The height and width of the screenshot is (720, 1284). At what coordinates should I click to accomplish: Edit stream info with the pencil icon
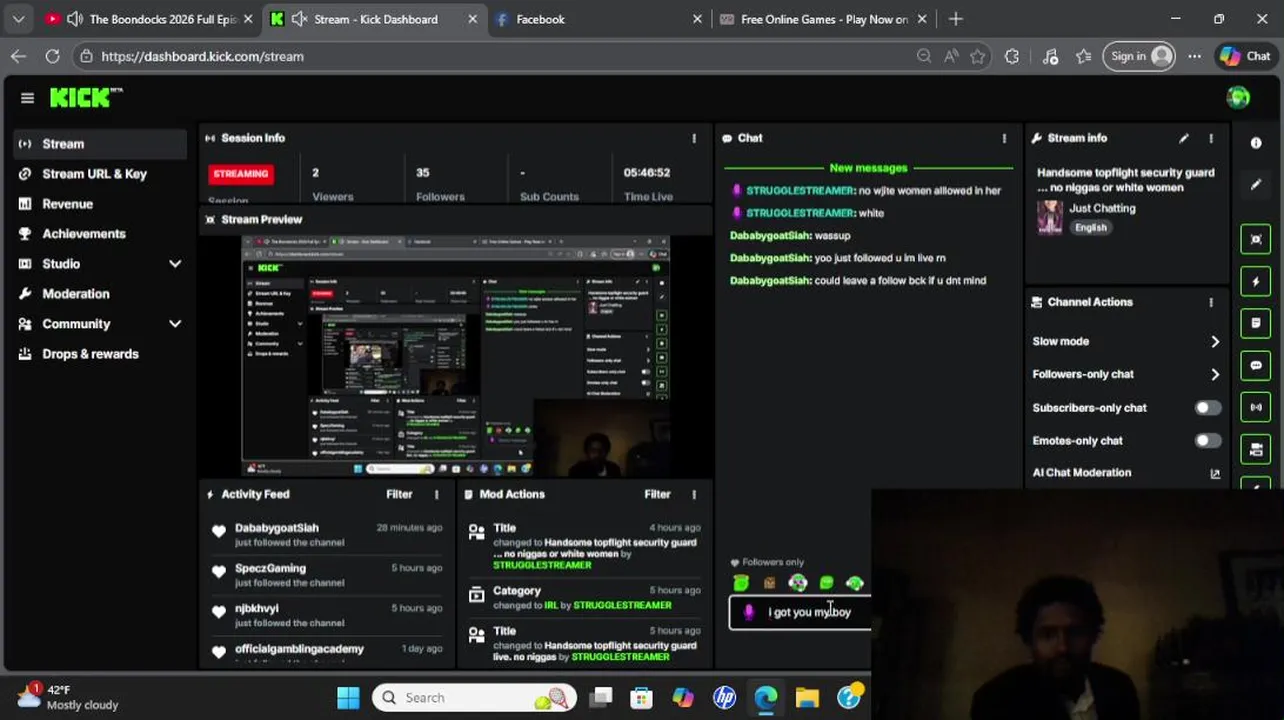pyautogui.click(x=1184, y=138)
